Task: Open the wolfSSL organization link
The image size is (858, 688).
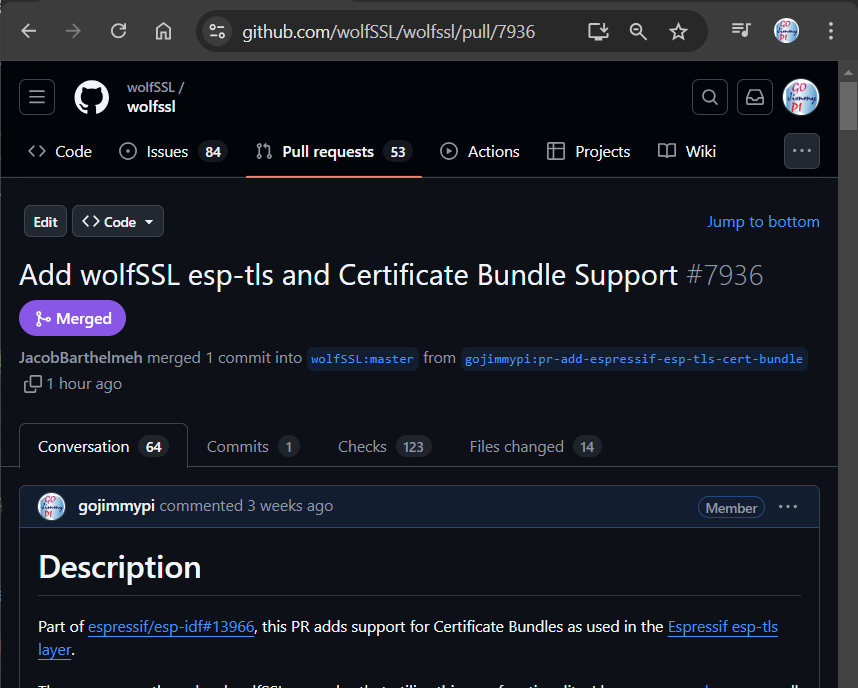Action: pyautogui.click(x=150, y=88)
